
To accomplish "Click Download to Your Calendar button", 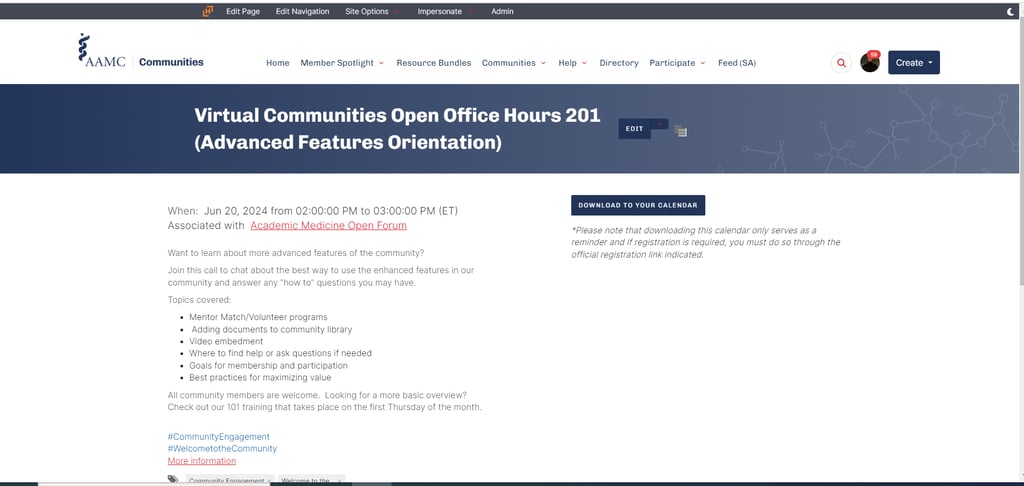I will click(x=638, y=205).
